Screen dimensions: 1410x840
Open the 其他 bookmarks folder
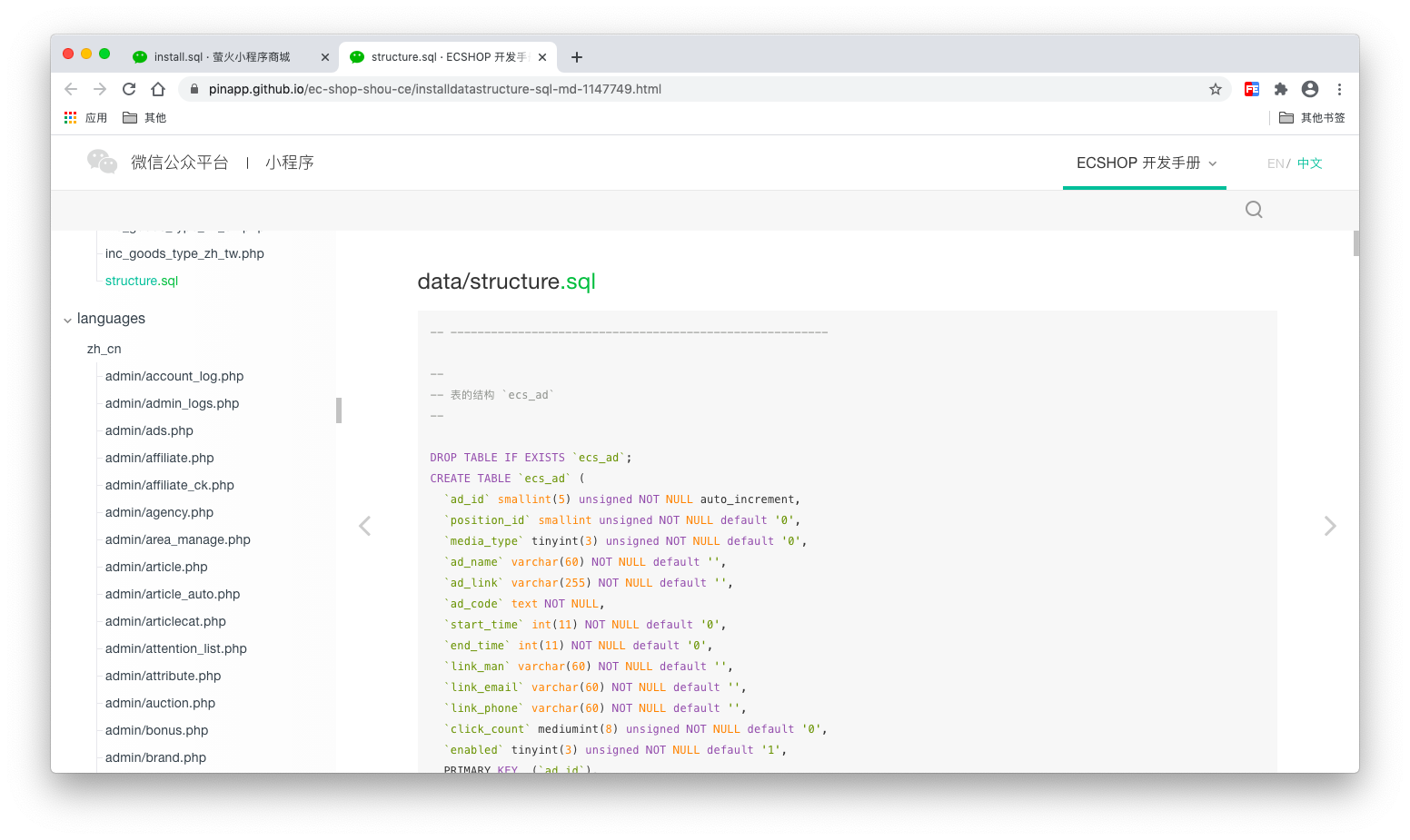click(x=144, y=118)
